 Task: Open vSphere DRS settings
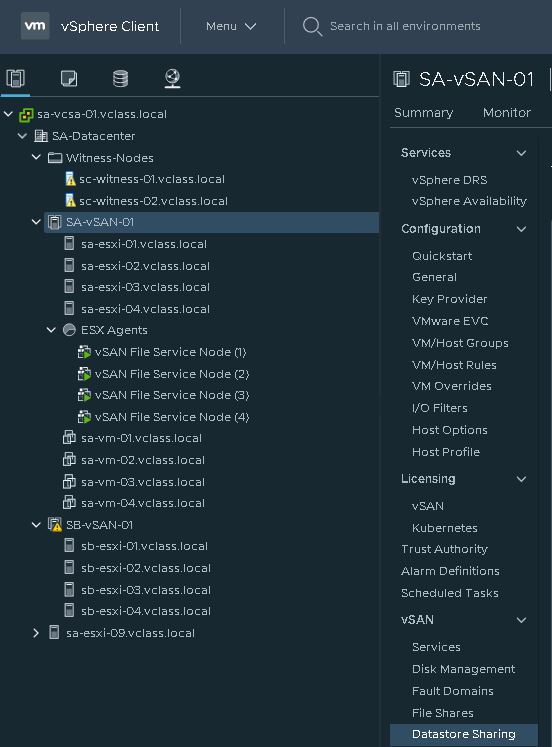450,180
